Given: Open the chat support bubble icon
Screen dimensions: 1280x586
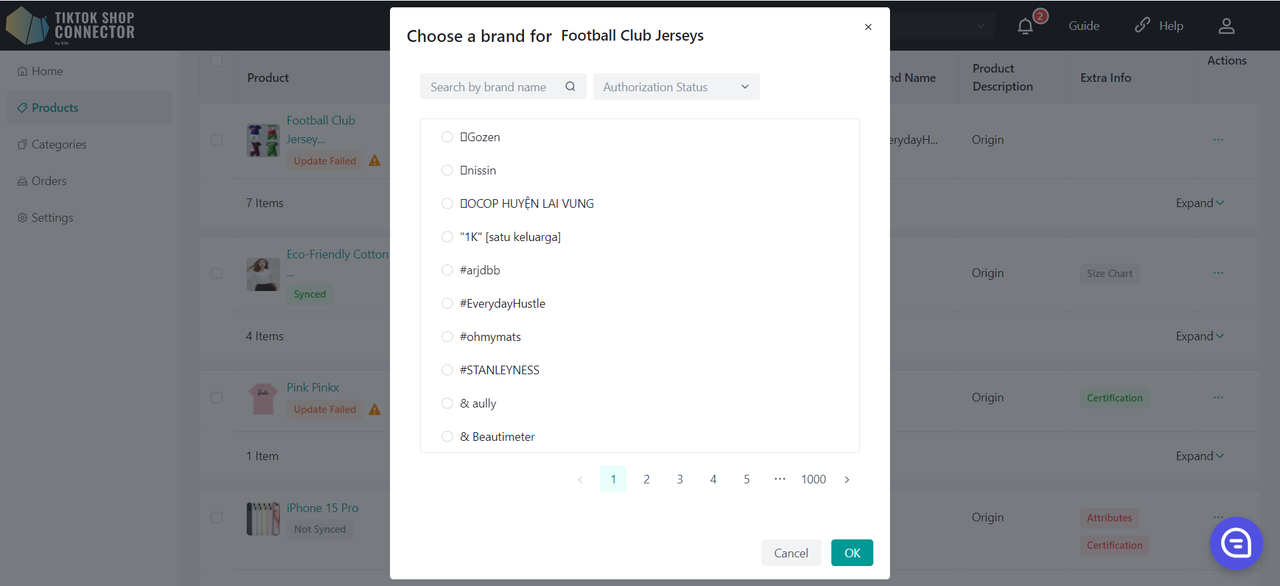Looking at the screenshot, I should [1237, 543].
